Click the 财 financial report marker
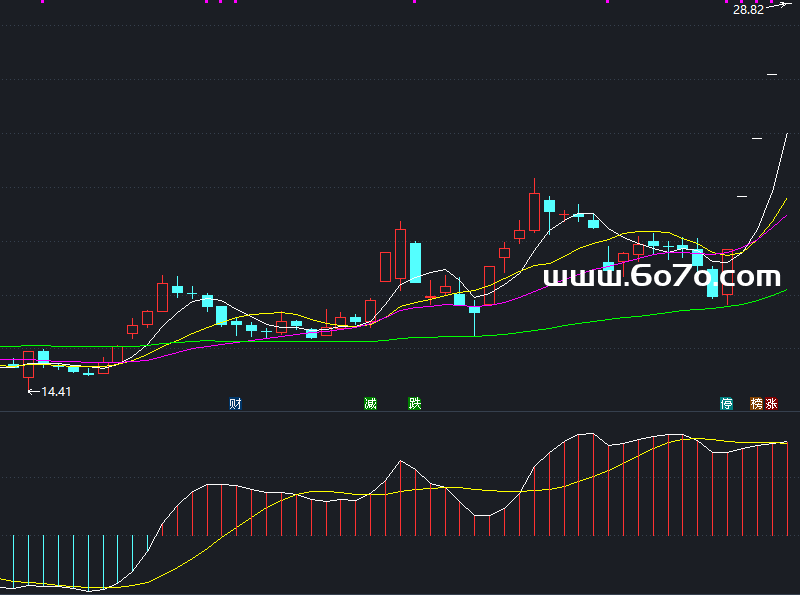 click(x=236, y=404)
